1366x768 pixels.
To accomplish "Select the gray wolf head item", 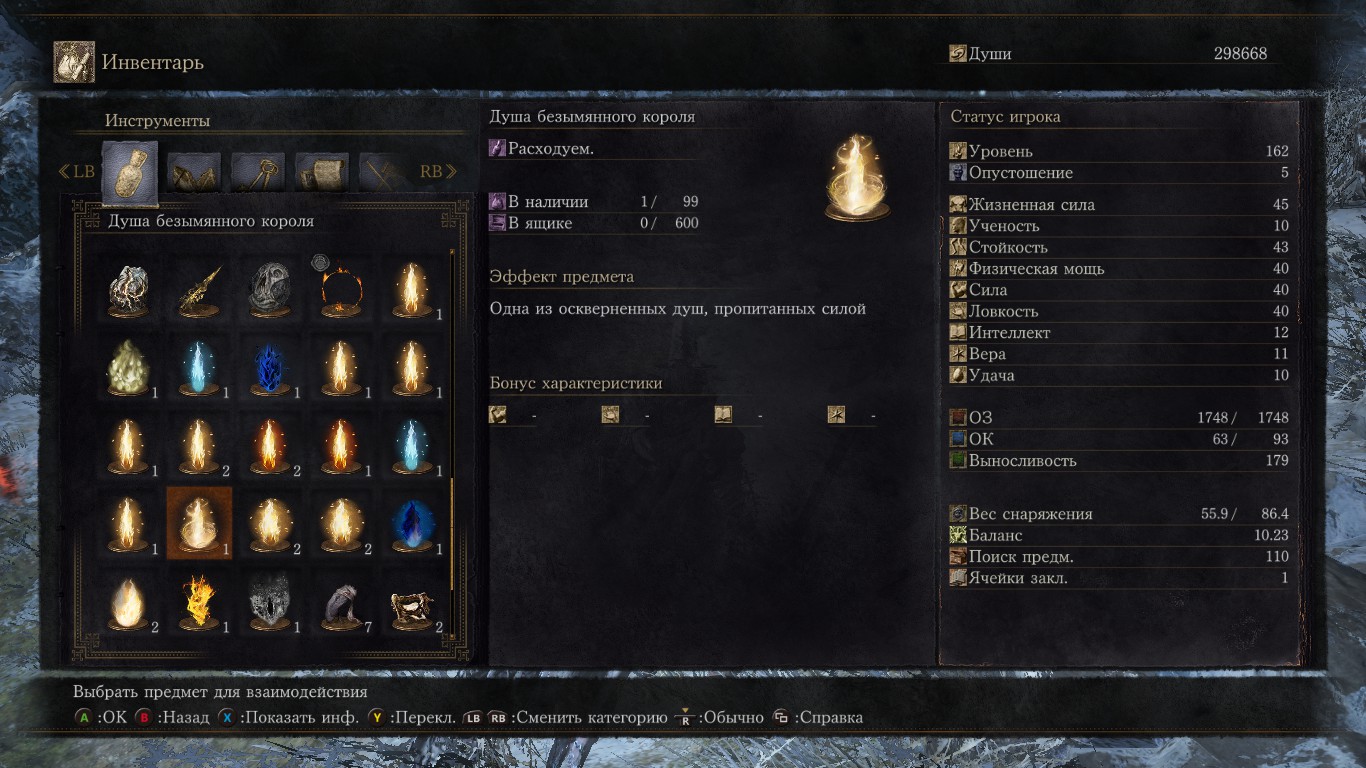I will [270, 600].
